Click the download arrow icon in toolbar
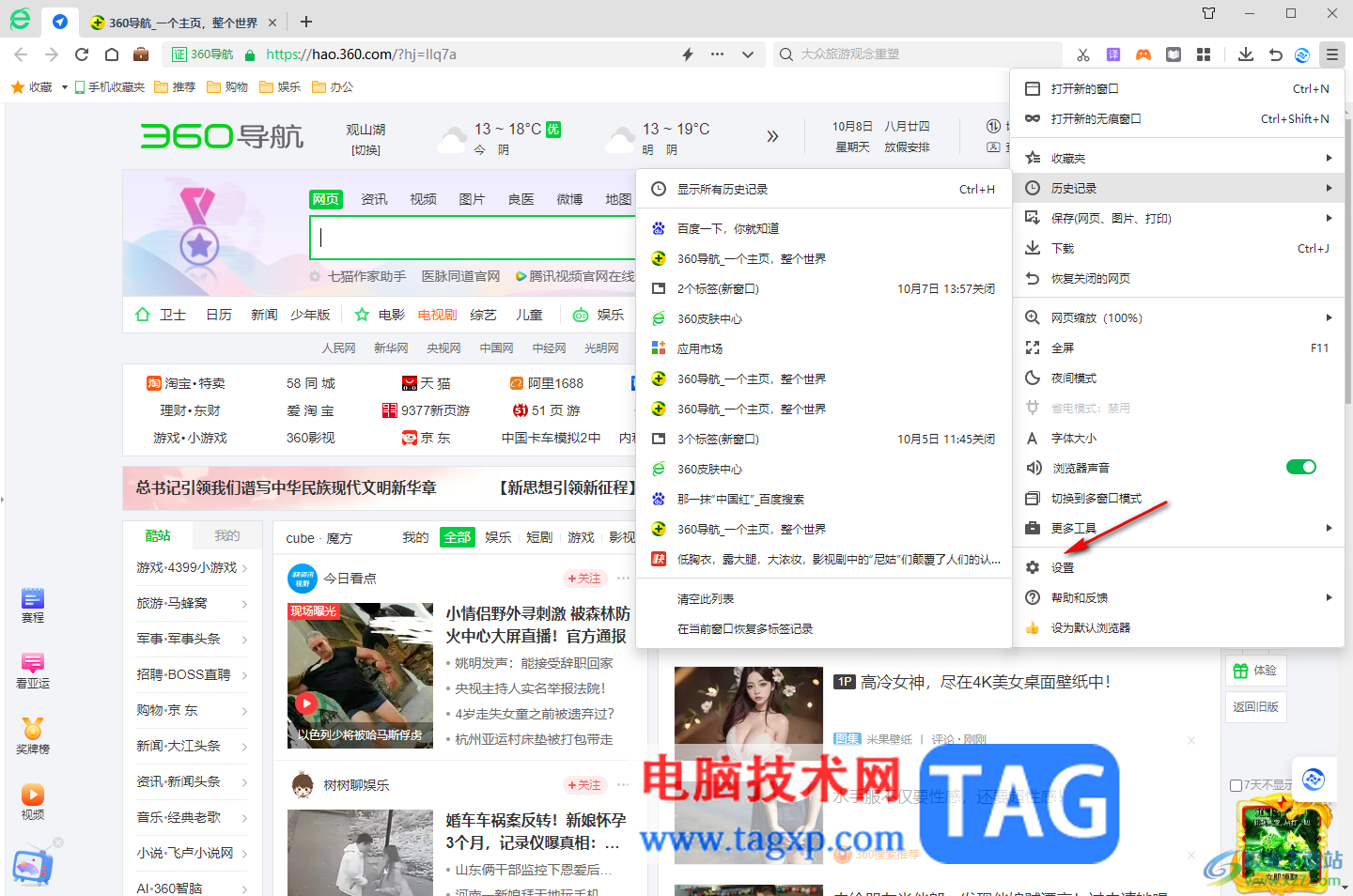The image size is (1353, 896). 1245,54
